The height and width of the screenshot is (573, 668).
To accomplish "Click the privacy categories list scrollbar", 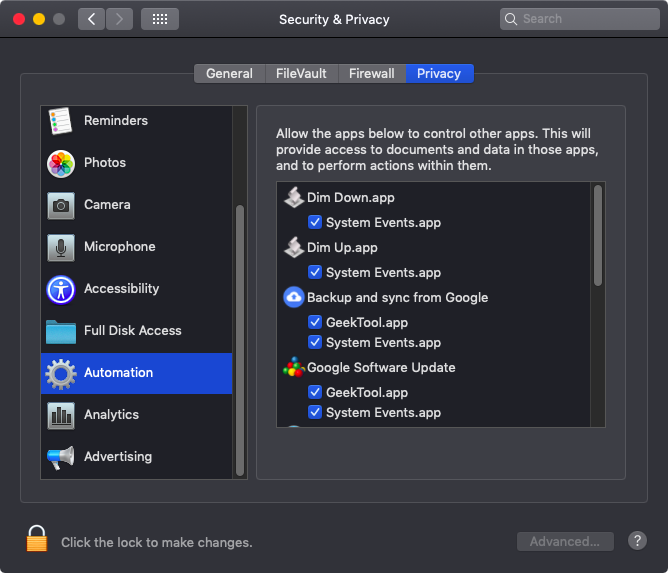I will (240, 341).
